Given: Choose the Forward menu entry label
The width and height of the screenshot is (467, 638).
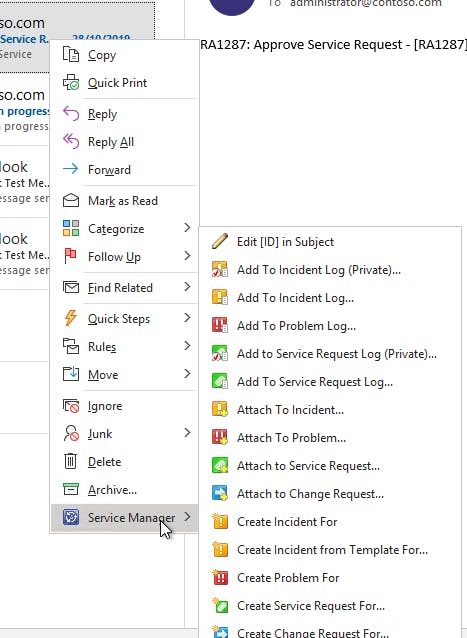Looking at the screenshot, I should click(x=109, y=170).
